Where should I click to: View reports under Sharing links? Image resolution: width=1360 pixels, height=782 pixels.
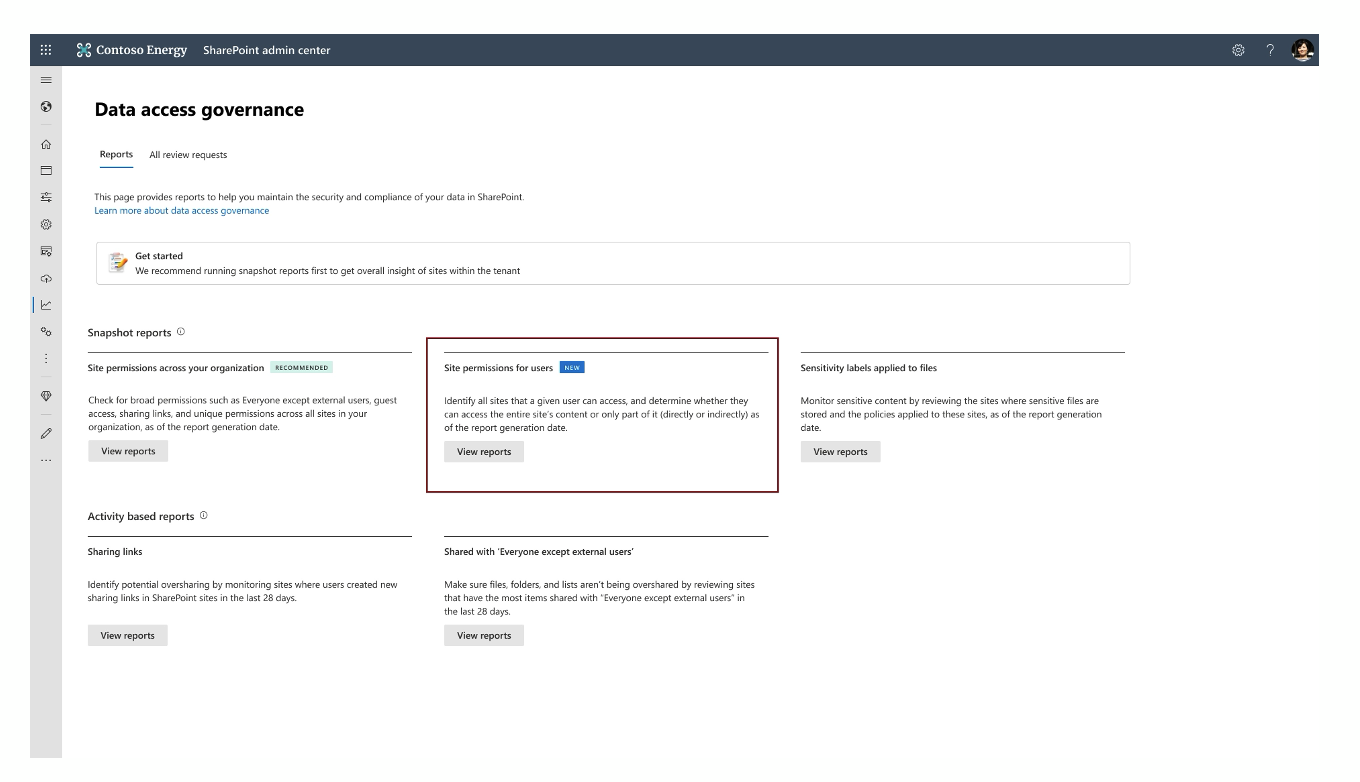(x=127, y=636)
